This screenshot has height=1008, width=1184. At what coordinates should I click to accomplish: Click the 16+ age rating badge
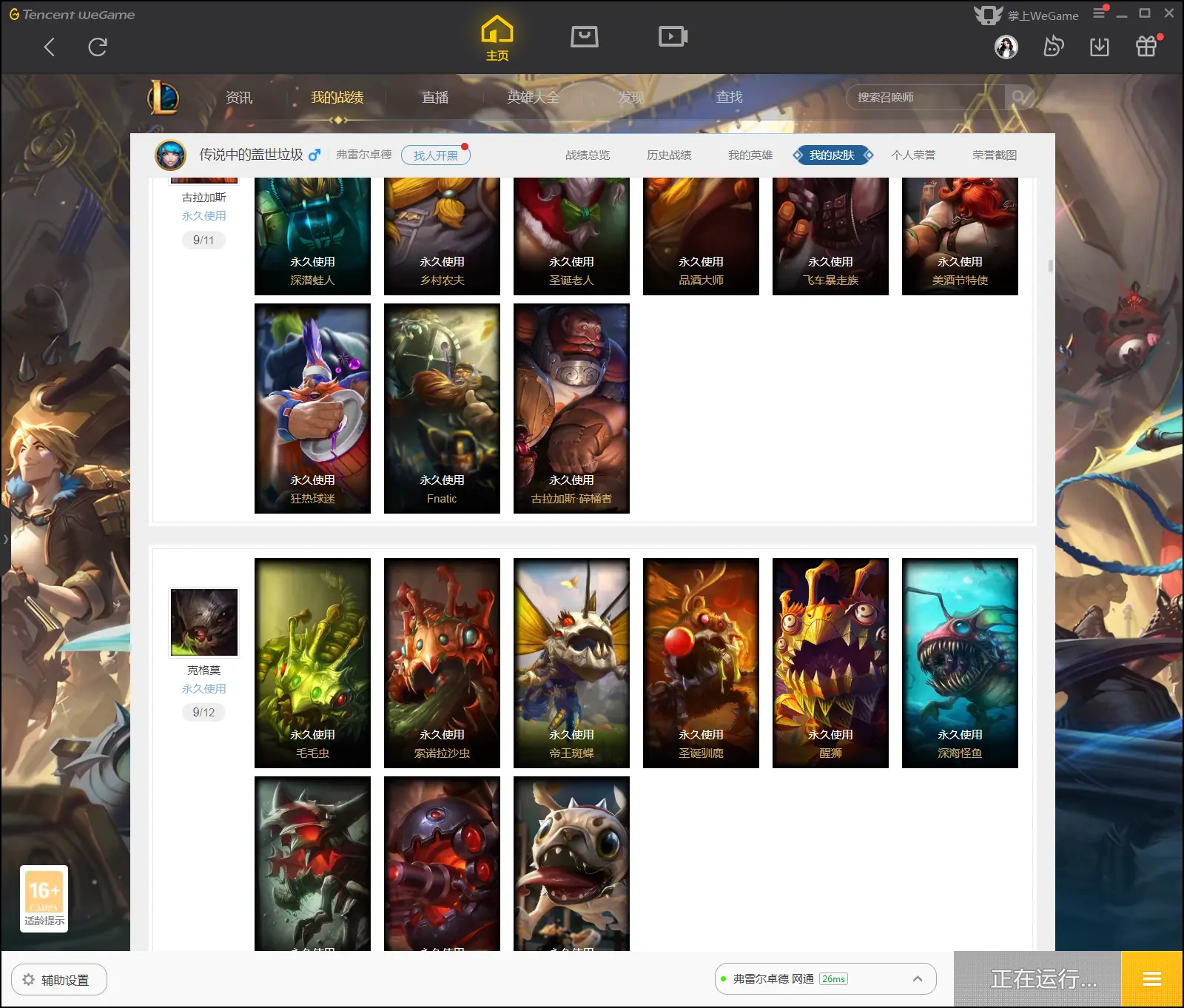(x=44, y=898)
